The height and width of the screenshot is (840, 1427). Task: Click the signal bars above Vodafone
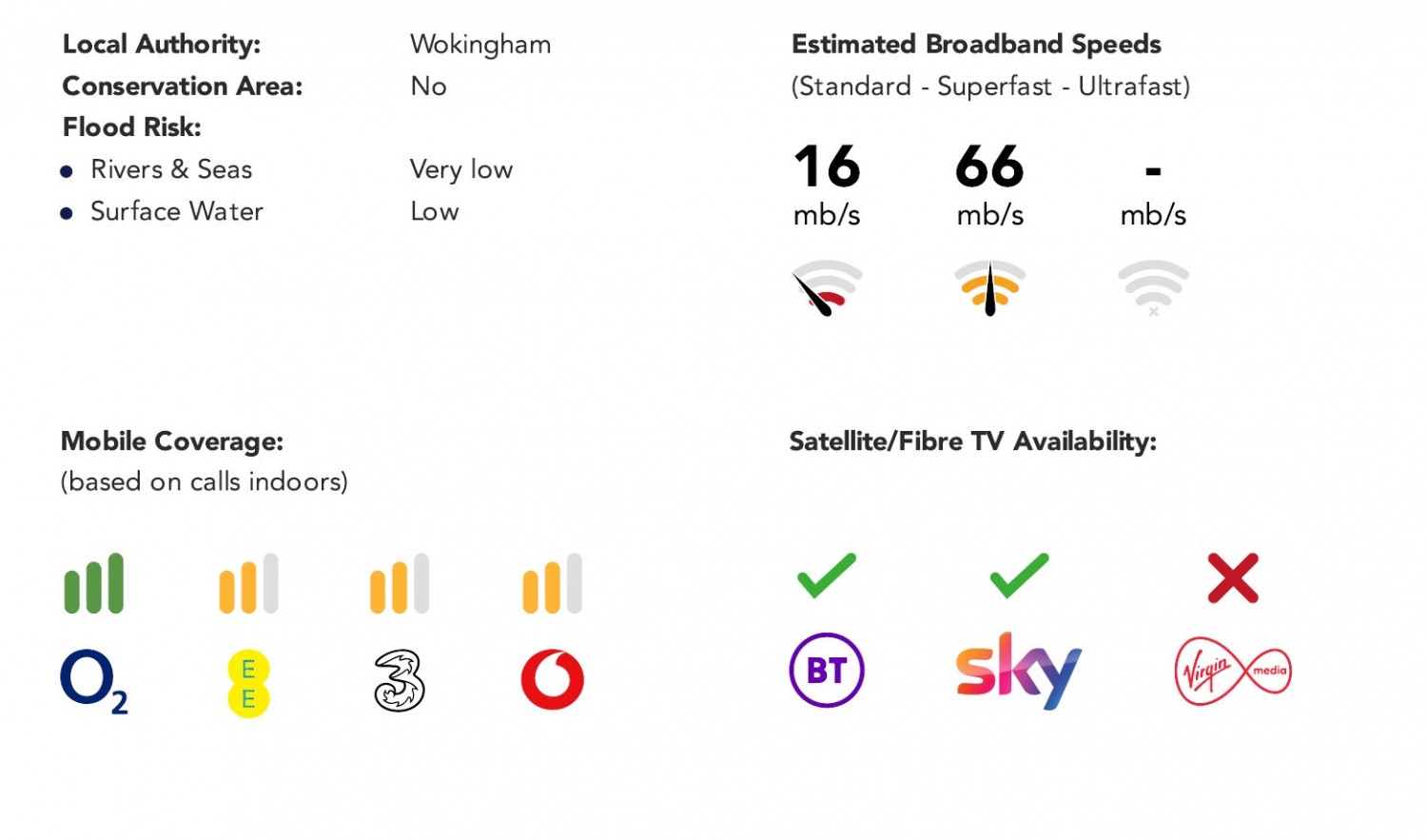(x=553, y=583)
